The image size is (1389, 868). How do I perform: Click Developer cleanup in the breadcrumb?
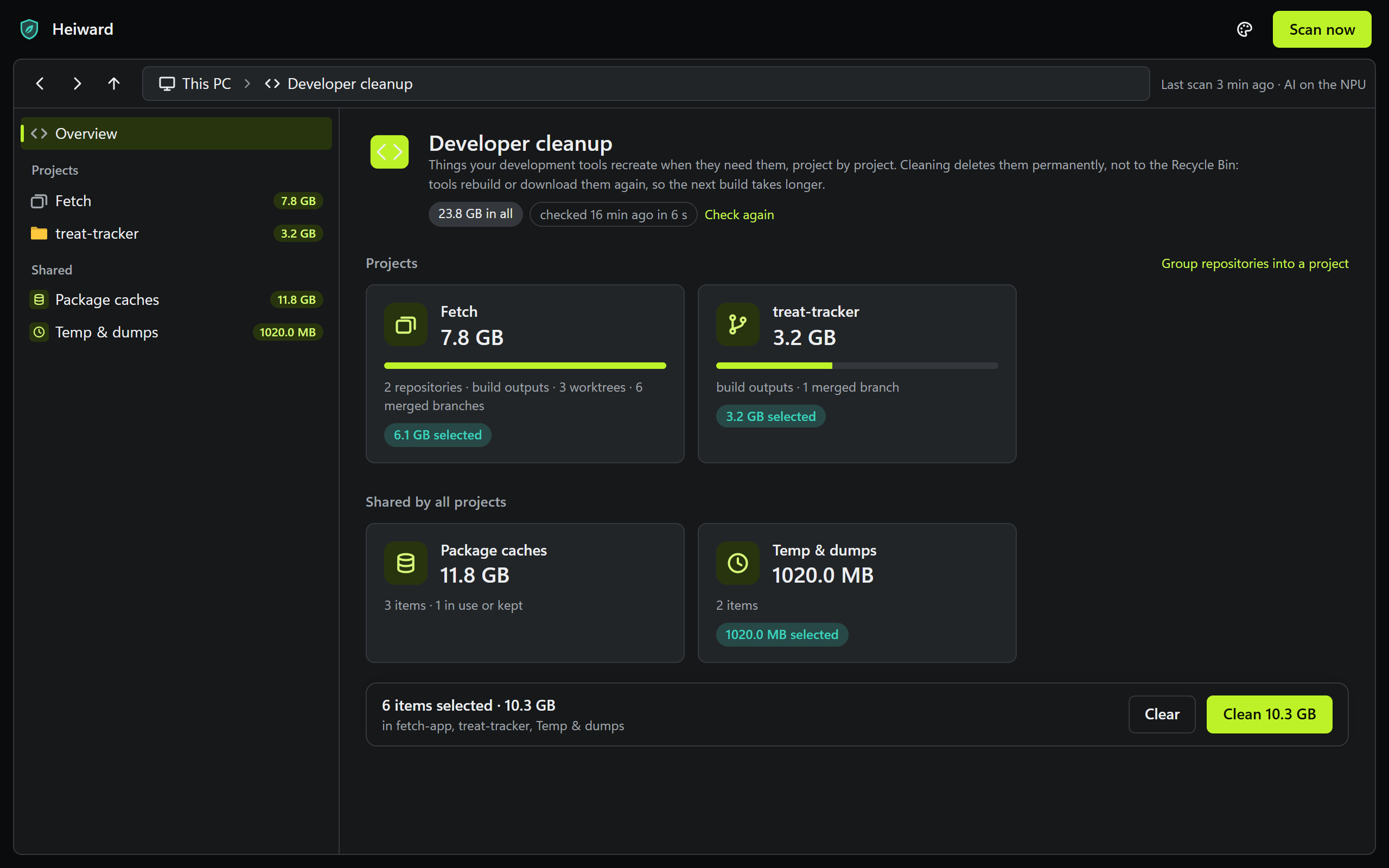(349, 84)
